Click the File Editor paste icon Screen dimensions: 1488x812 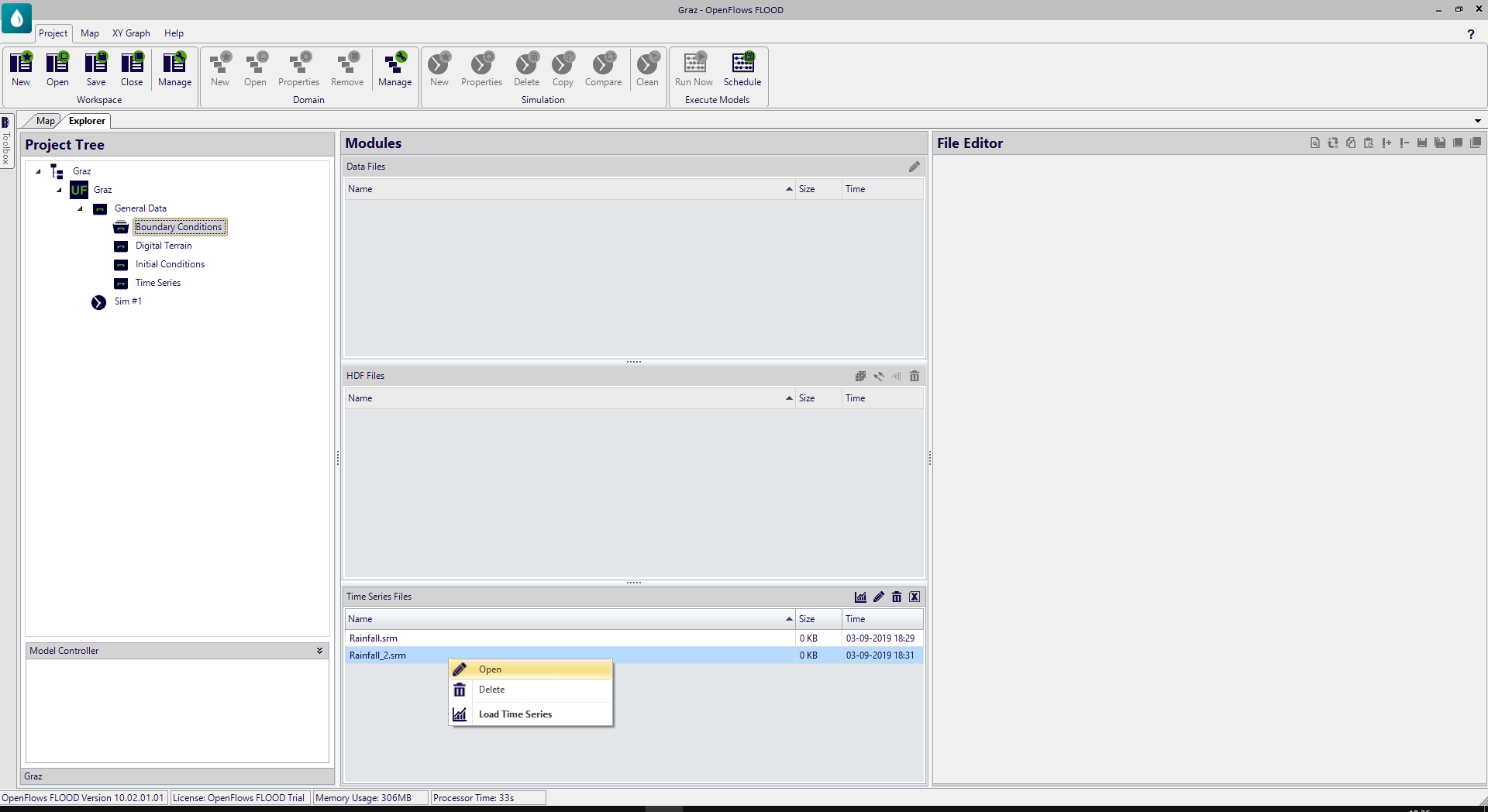point(1369,143)
